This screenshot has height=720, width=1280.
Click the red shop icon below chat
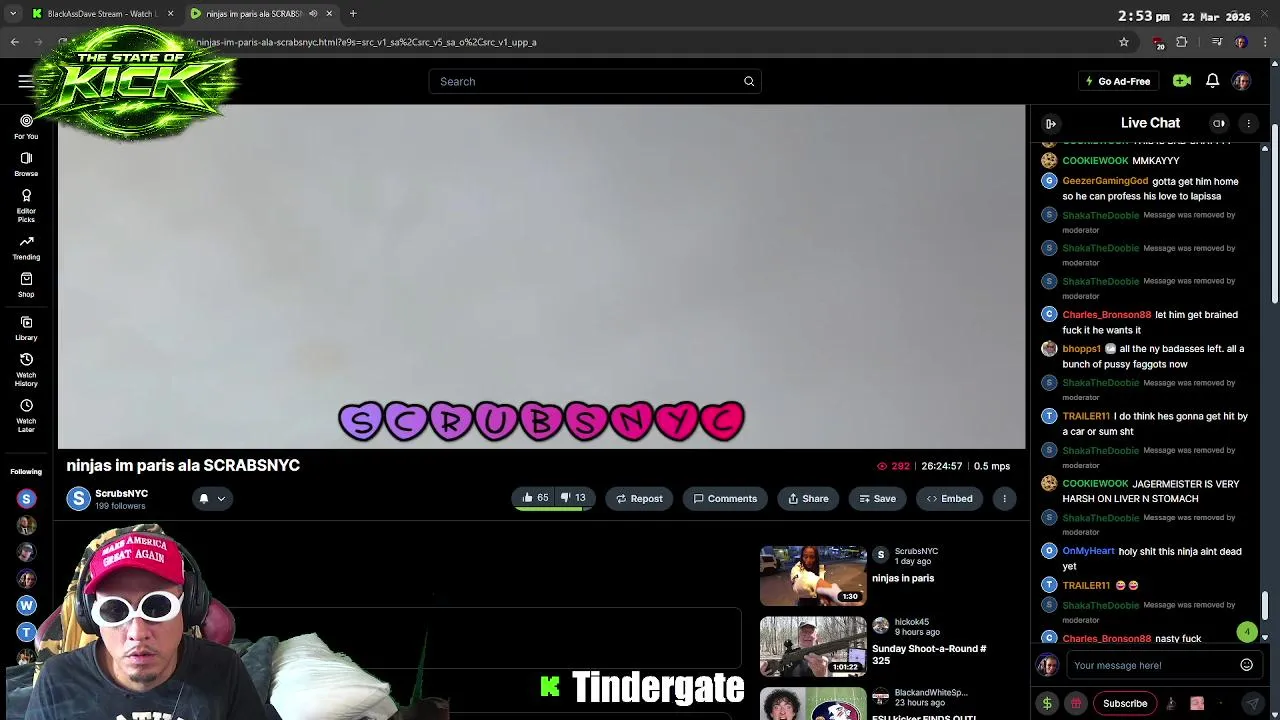click(1076, 703)
